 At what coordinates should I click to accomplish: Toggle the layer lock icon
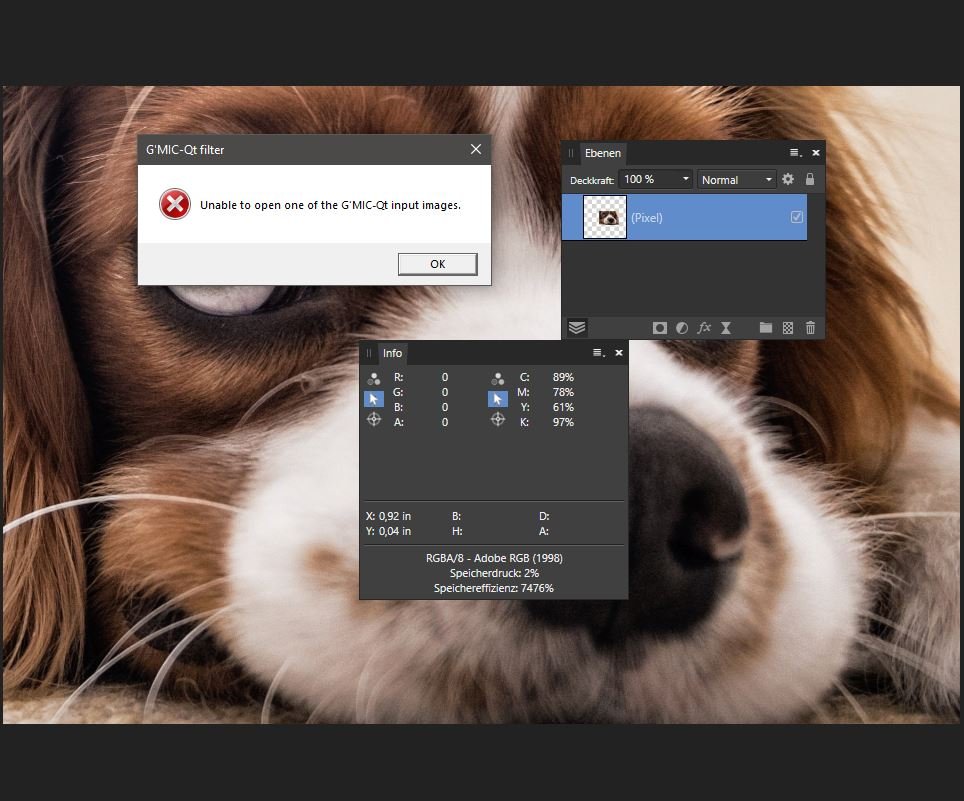(810, 179)
